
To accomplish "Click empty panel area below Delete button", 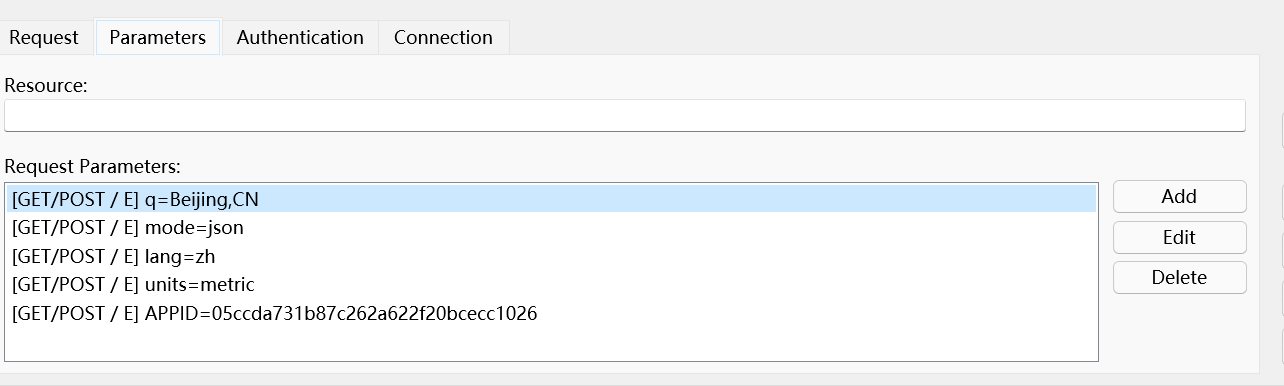I will pyautogui.click(x=1179, y=330).
